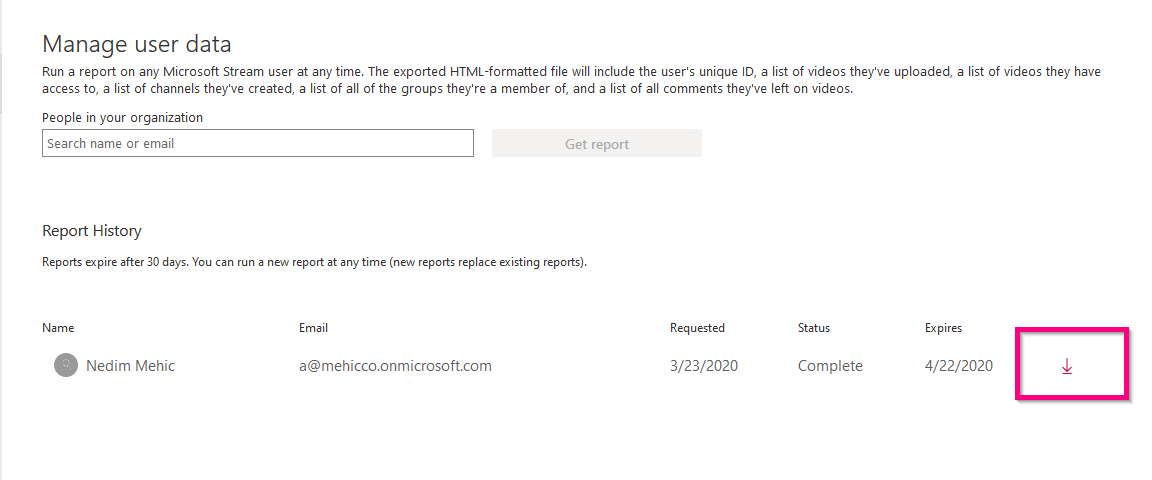Screen dimensions: 1152x480
Task: Click the reports expire after 30 days note
Action: point(314,263)
